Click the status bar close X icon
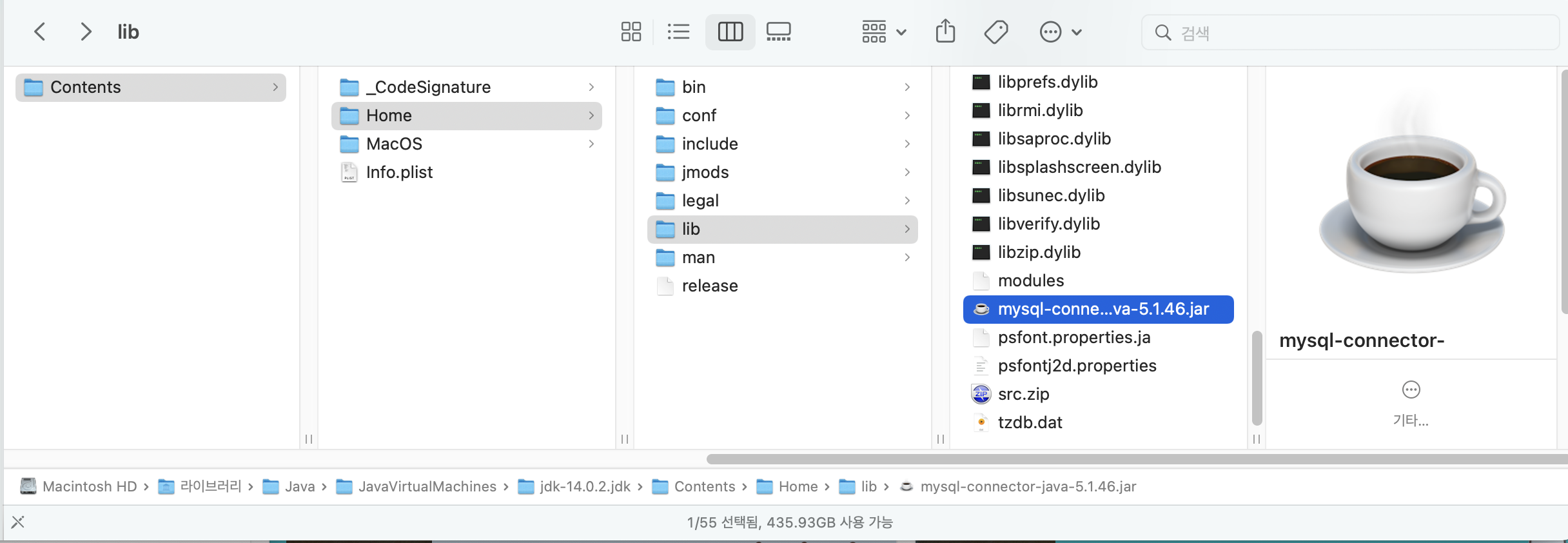This screenshot has height=543, width=1568. tap(18, 522)
